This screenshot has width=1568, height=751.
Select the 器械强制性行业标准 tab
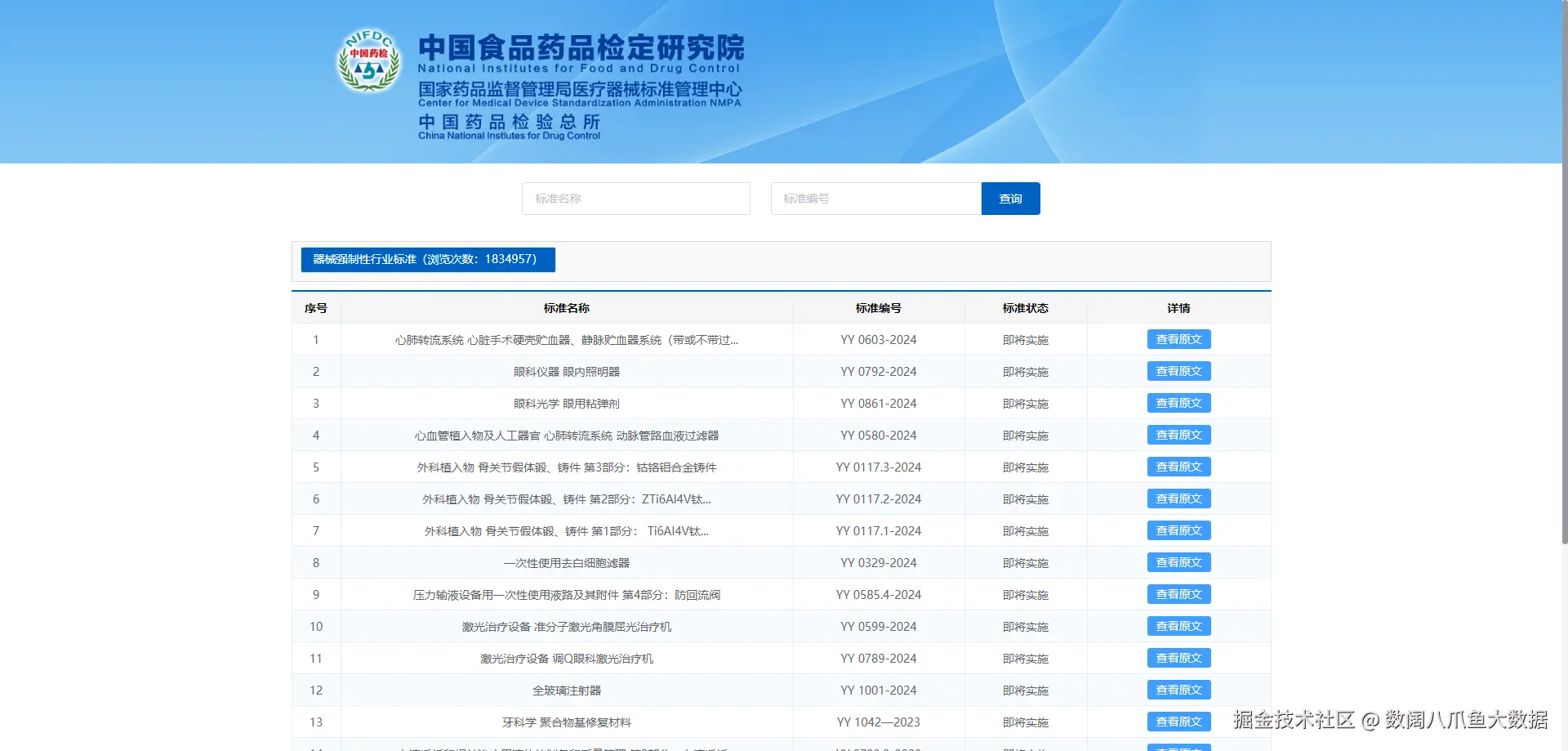428,260
